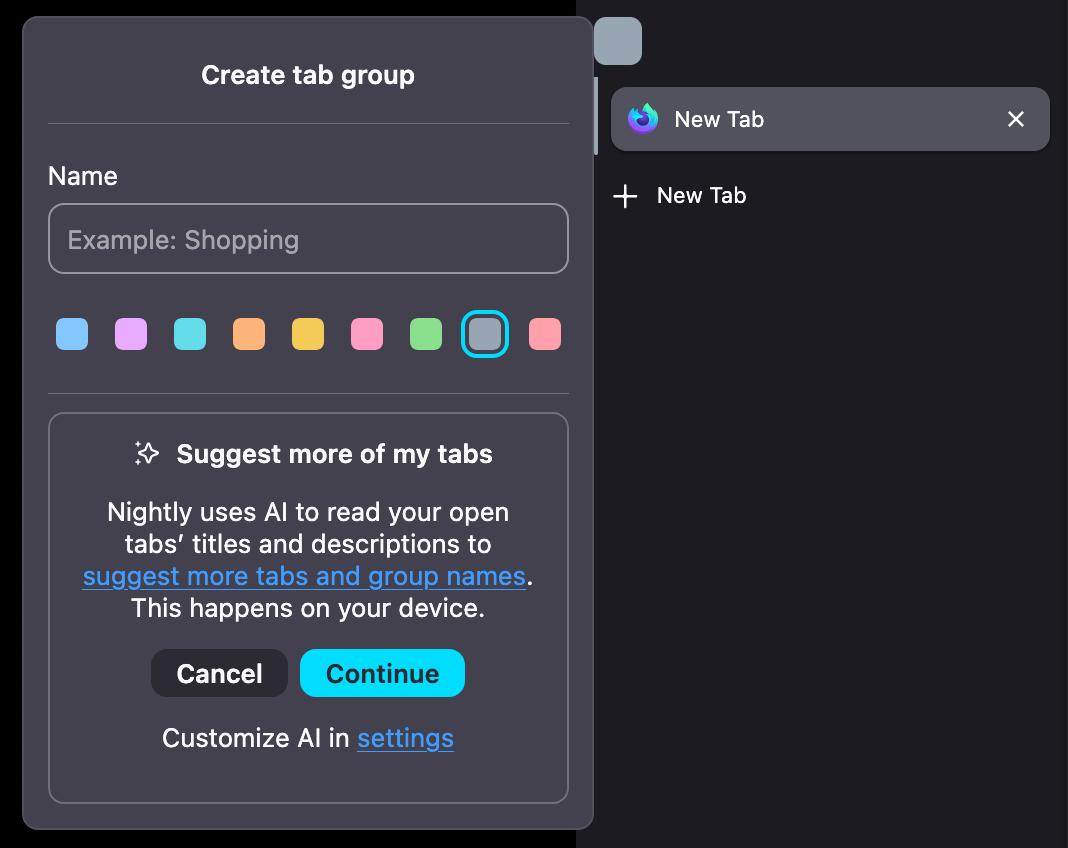Click Continue to enable AI suggestions
The image size is (1068, 848).
(382, 673)
